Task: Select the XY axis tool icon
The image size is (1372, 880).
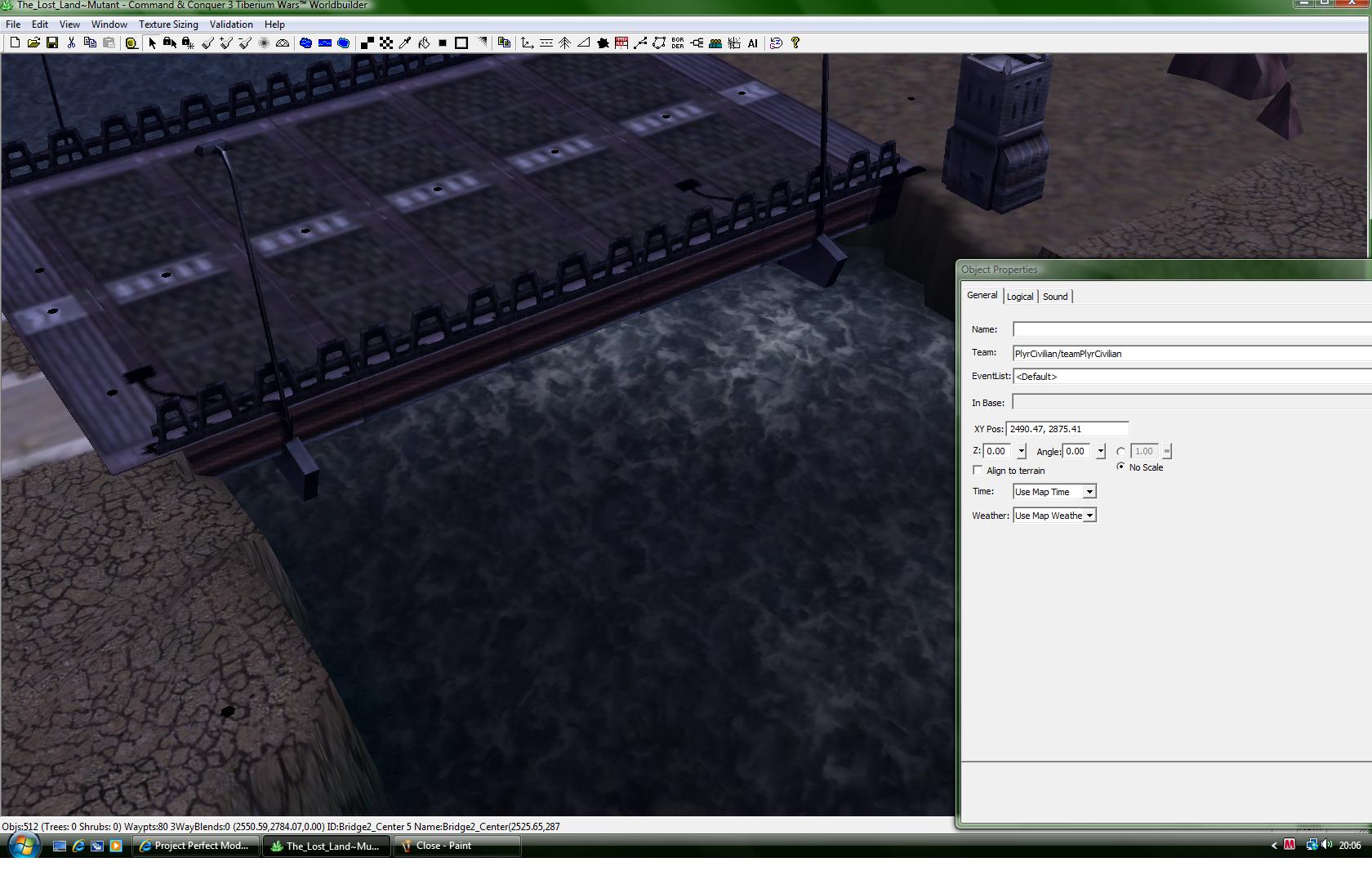Action: (527, 42)
